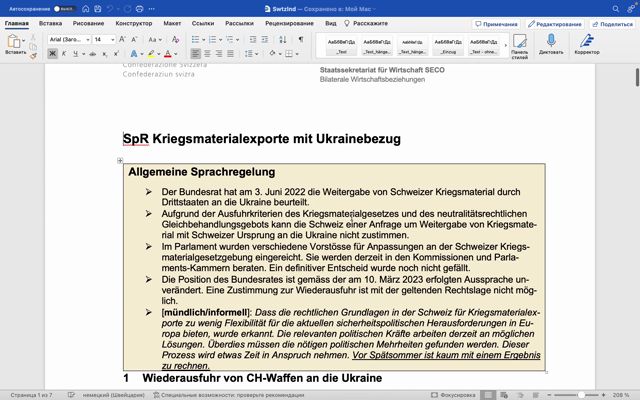Toggle underline Ч formatting

click(x=75, y=53)
